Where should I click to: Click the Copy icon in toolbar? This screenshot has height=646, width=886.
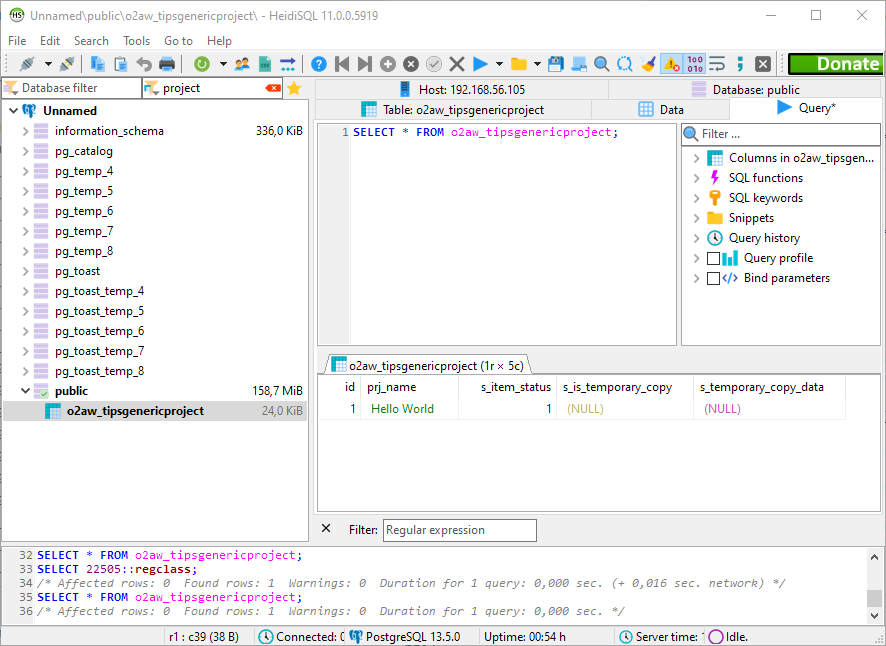[97, 64]
